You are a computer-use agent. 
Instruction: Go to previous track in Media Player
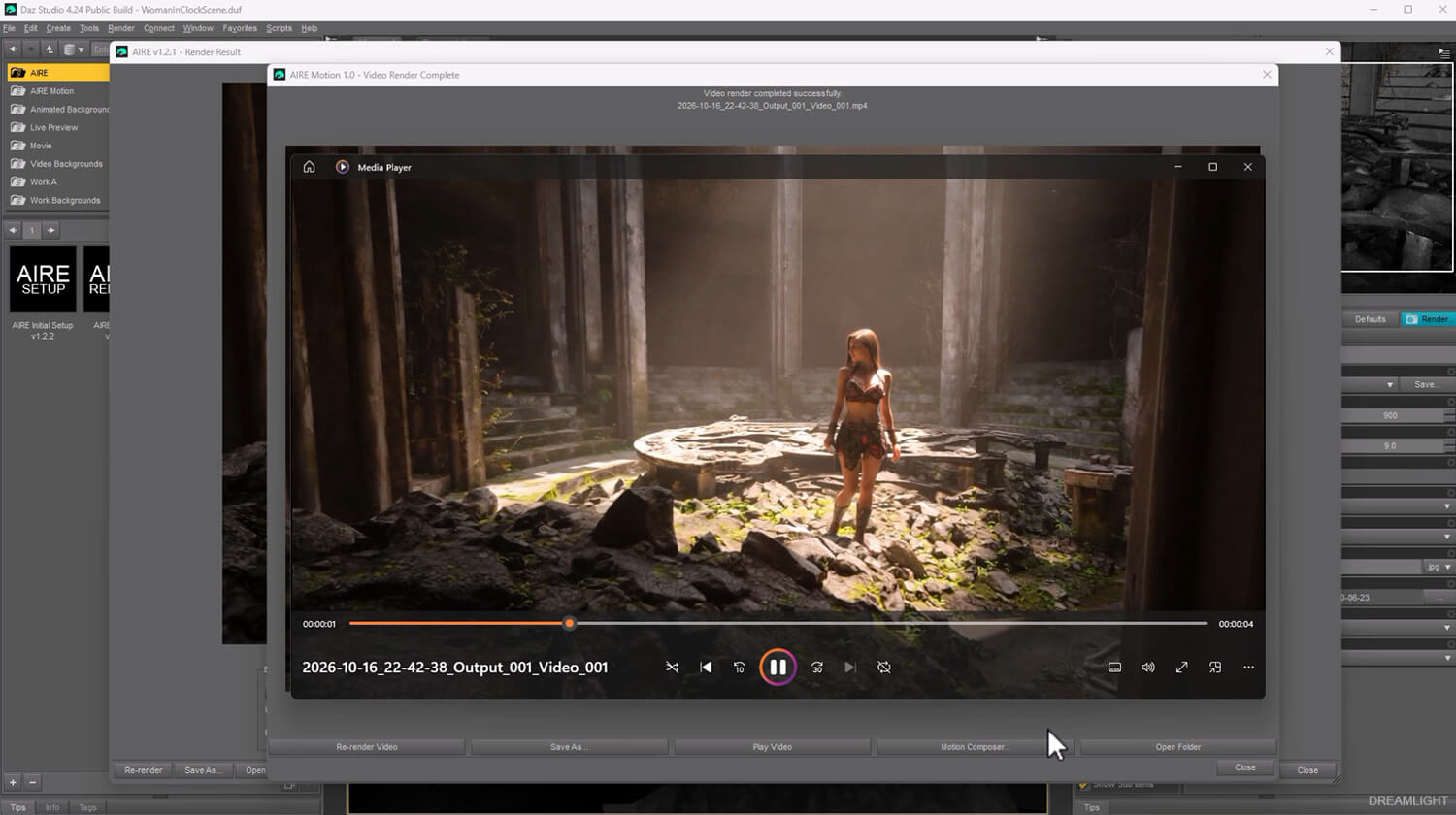706,668
